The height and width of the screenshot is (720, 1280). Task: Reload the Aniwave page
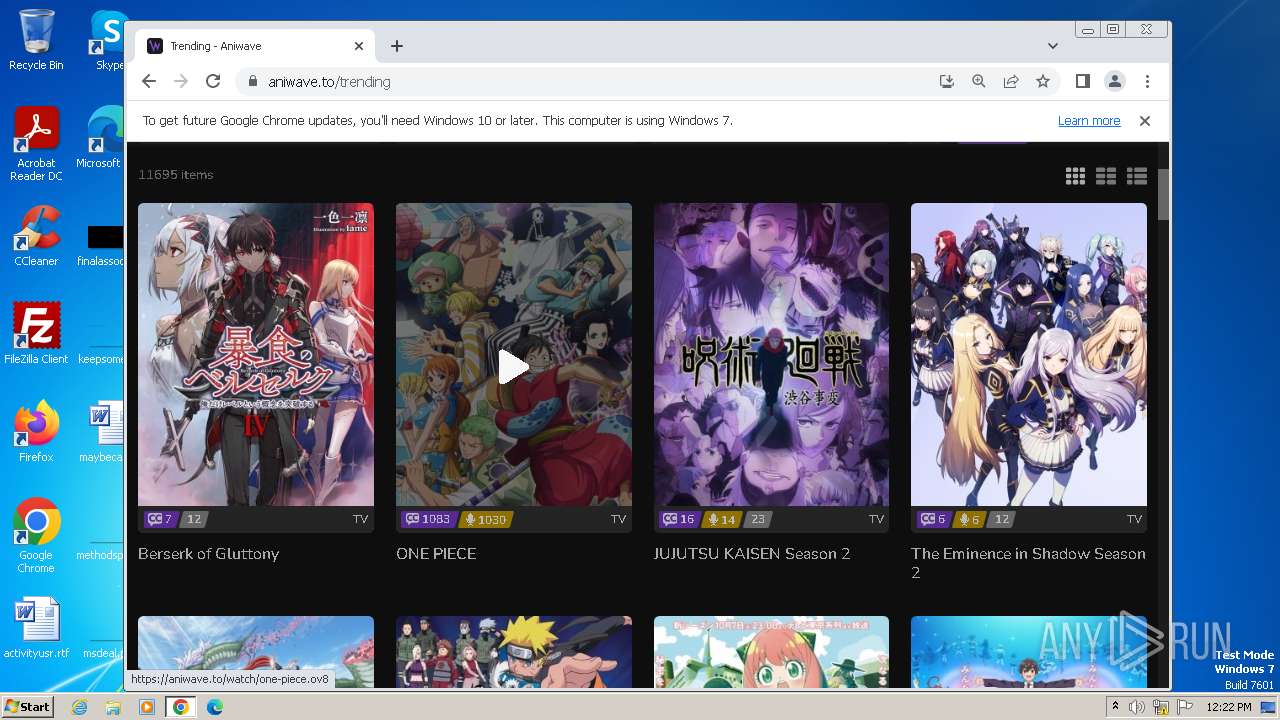(x=213, y=82)
